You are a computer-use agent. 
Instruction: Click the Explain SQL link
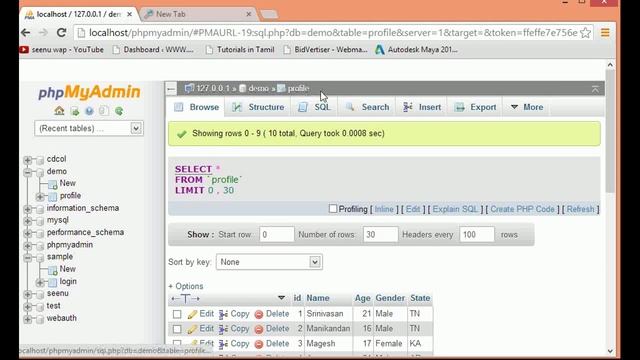tap(455, 209)
